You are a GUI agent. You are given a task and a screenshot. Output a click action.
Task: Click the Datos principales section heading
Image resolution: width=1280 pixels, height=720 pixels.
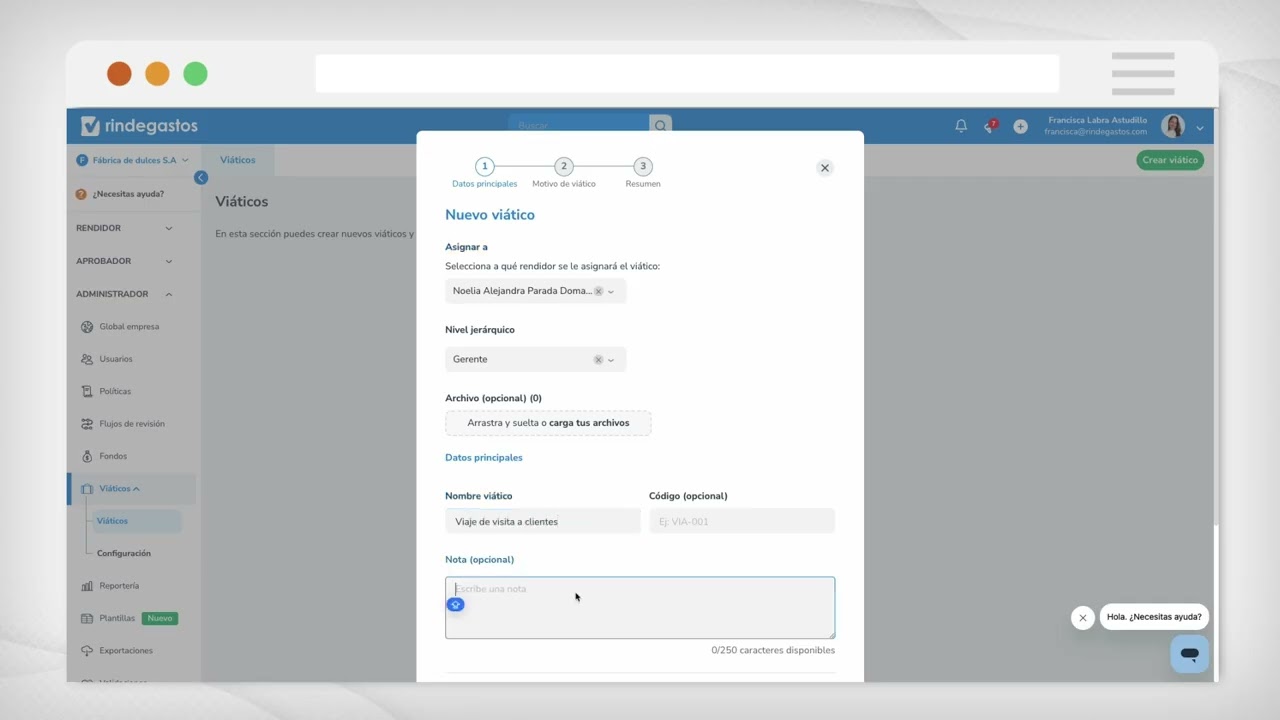click(x=484, y=458)
